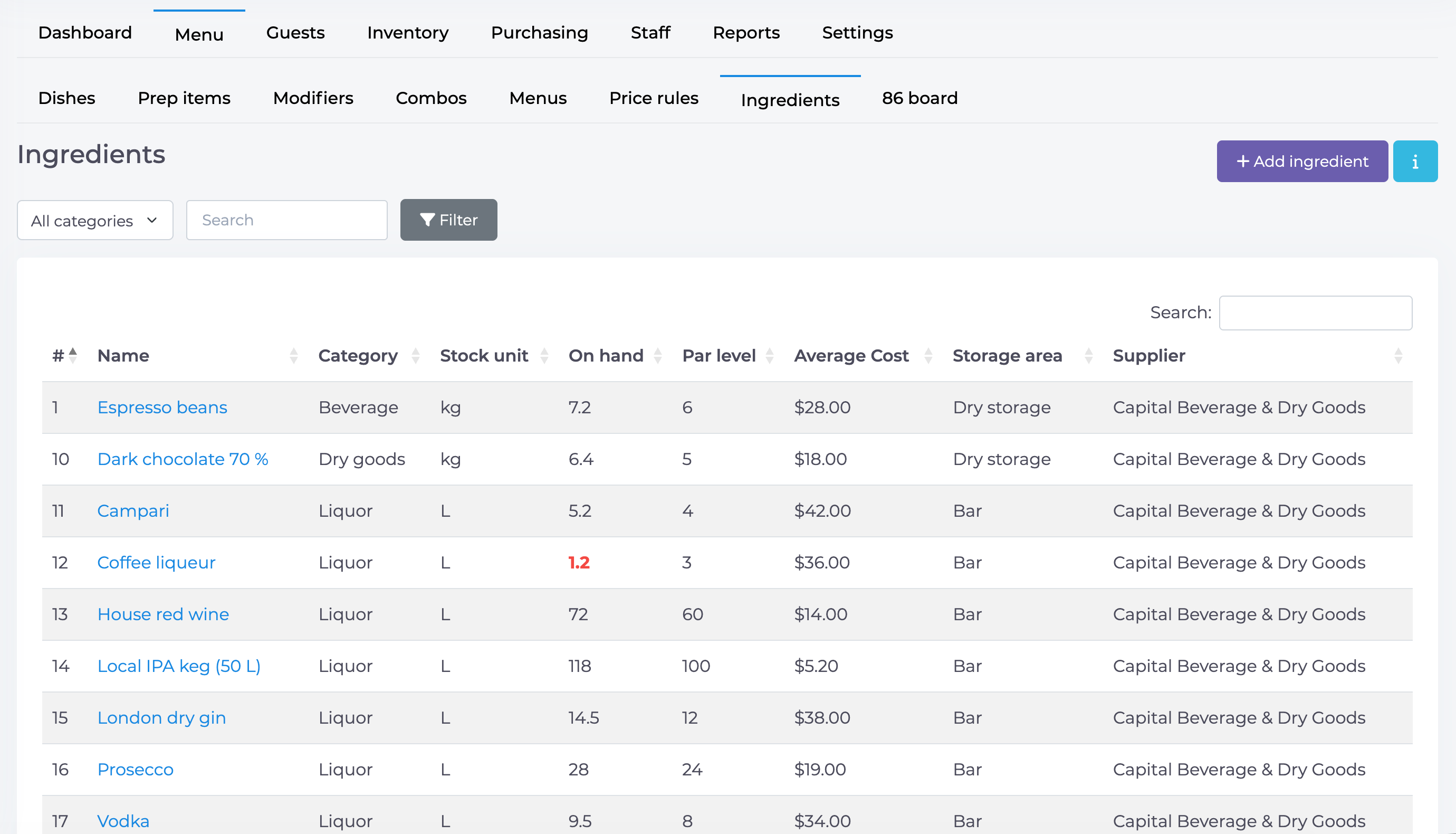Sort by Average Cost column
Image resolution: width=1456 pixels, height=834 pixels.
coord(863,356)
